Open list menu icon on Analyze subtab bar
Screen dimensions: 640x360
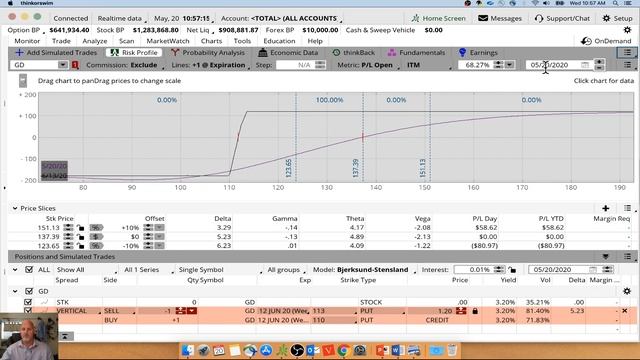(x=627, y=52)
